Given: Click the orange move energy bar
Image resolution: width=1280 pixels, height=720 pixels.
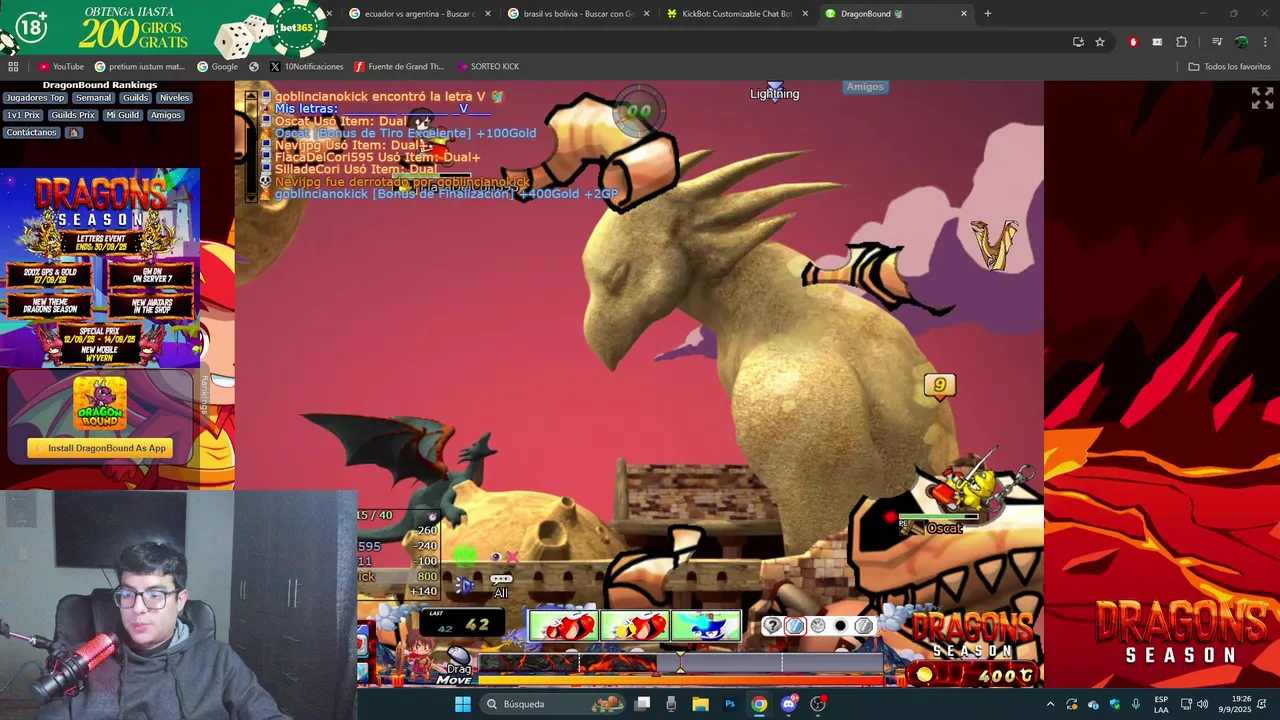Looking at the screenshot, I should pos(682,680).
